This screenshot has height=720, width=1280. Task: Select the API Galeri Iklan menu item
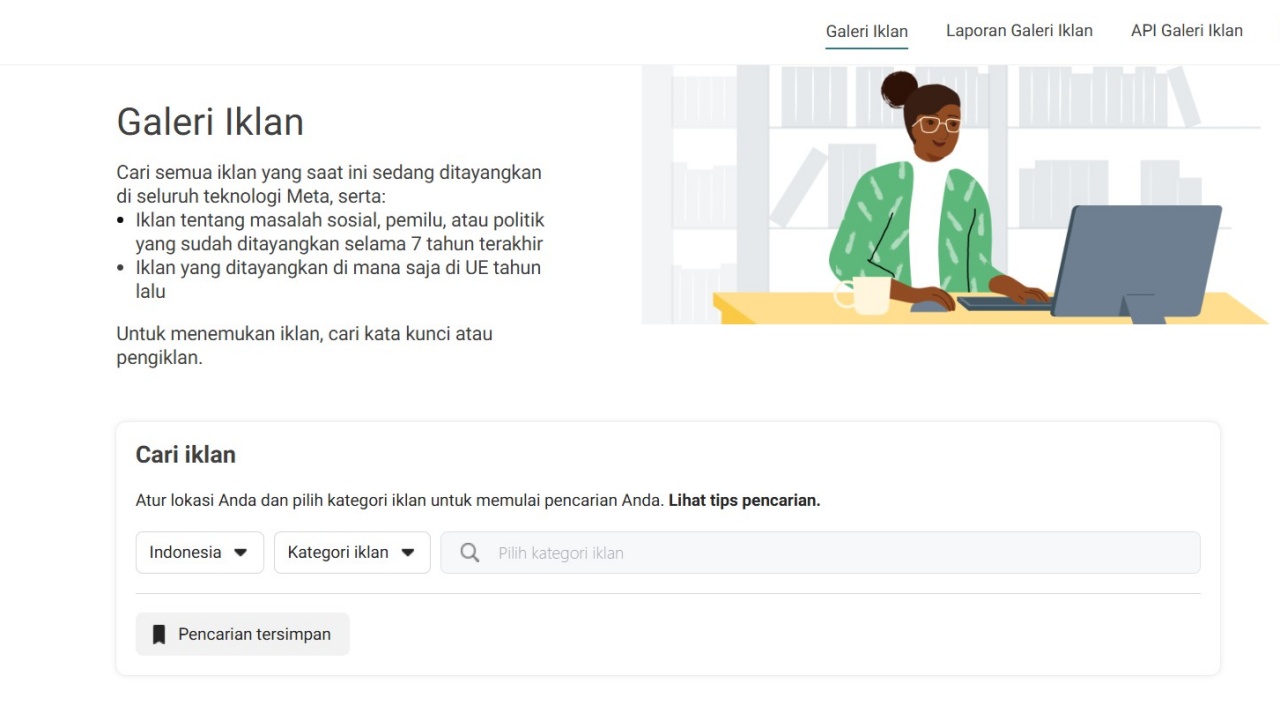[x=1187, y=30]
